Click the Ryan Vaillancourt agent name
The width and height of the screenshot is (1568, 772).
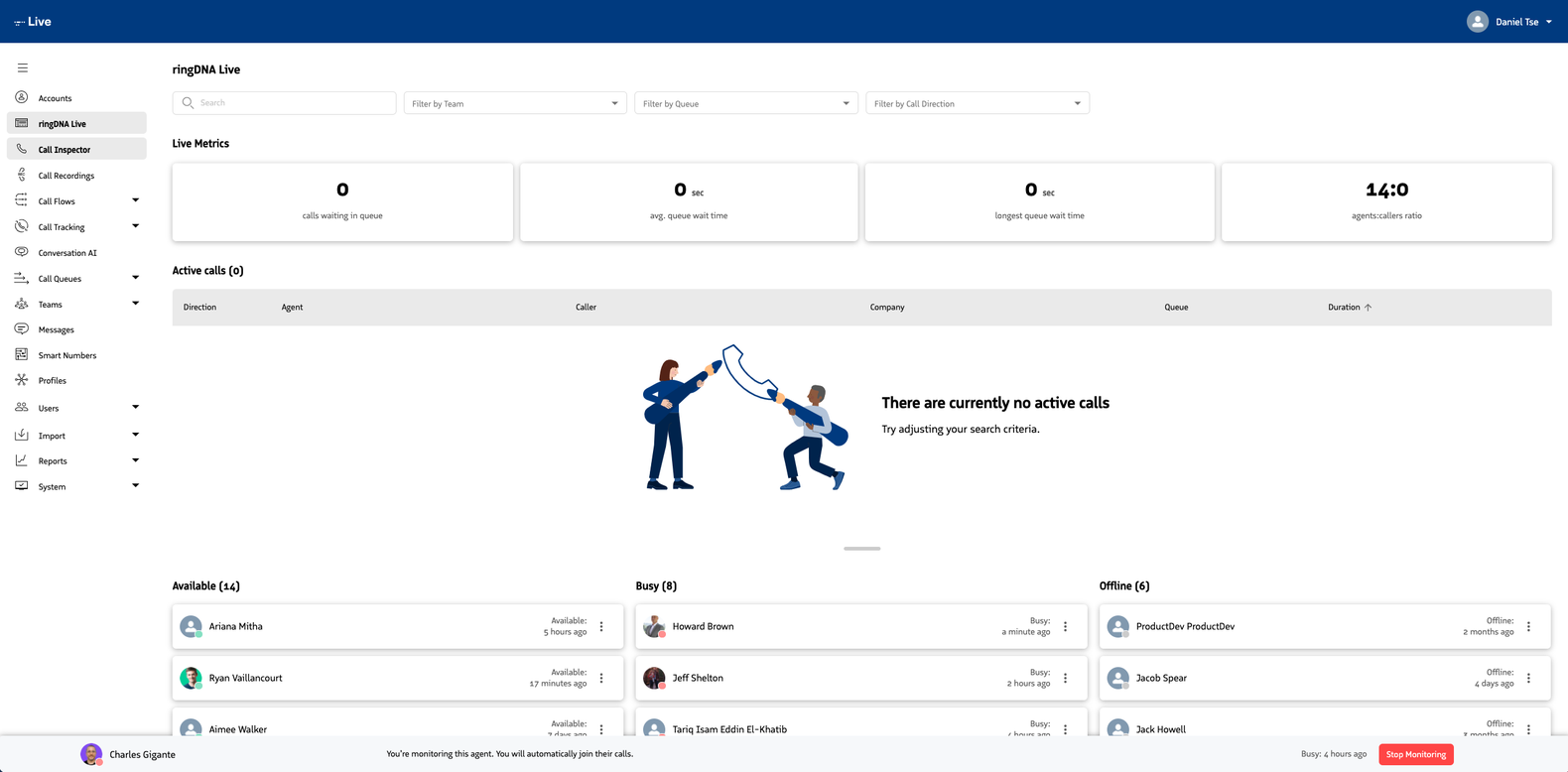(x=245, y=679)
